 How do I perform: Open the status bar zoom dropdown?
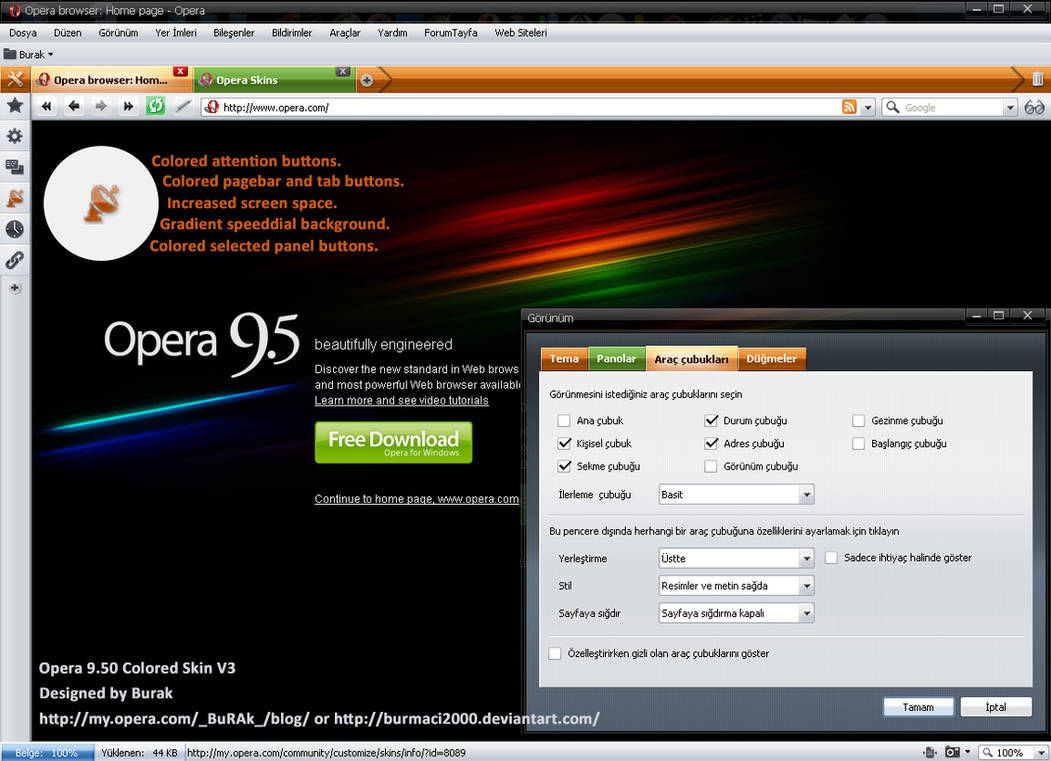pos(1041,753)
